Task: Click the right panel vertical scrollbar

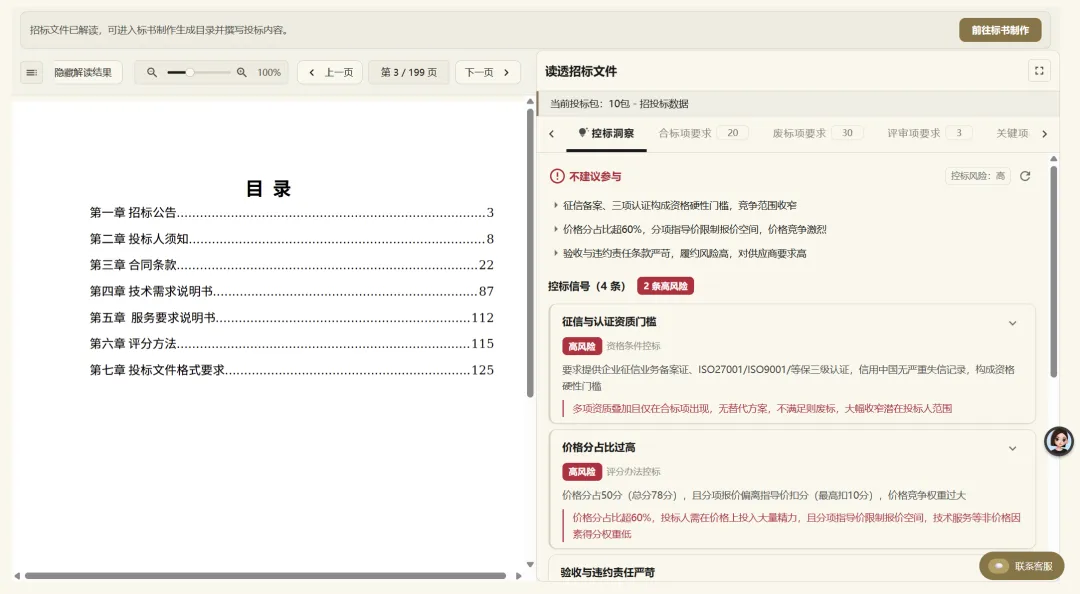Action: (1053, 271)
